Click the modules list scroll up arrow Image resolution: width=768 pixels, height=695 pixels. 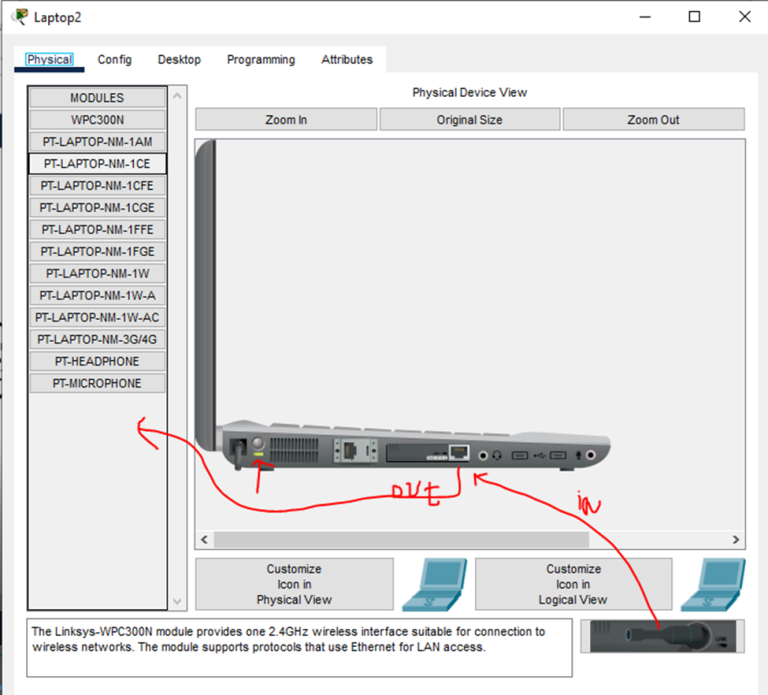(177, 96)
